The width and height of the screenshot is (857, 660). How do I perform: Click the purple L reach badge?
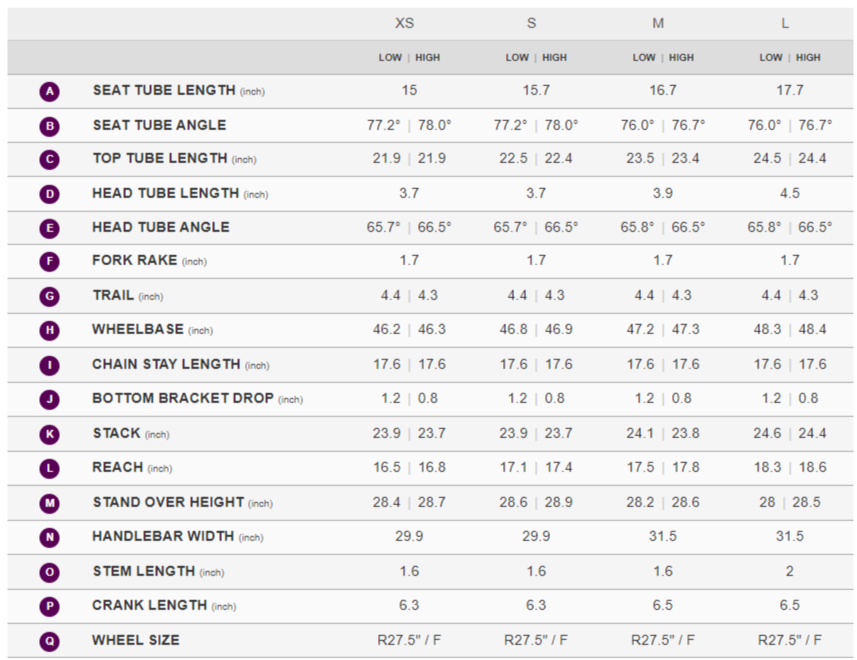(49, 468)
